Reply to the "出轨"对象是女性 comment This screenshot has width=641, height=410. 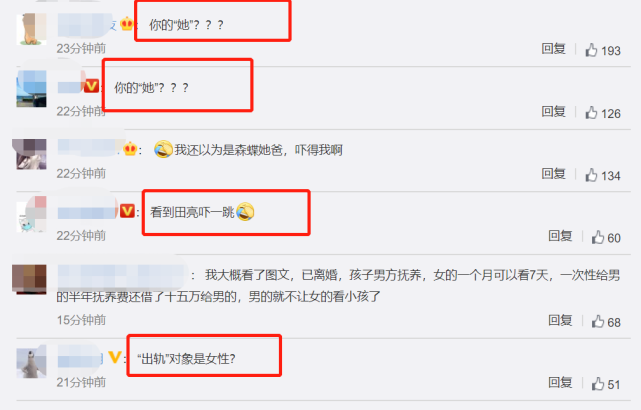tap(560, 383)
